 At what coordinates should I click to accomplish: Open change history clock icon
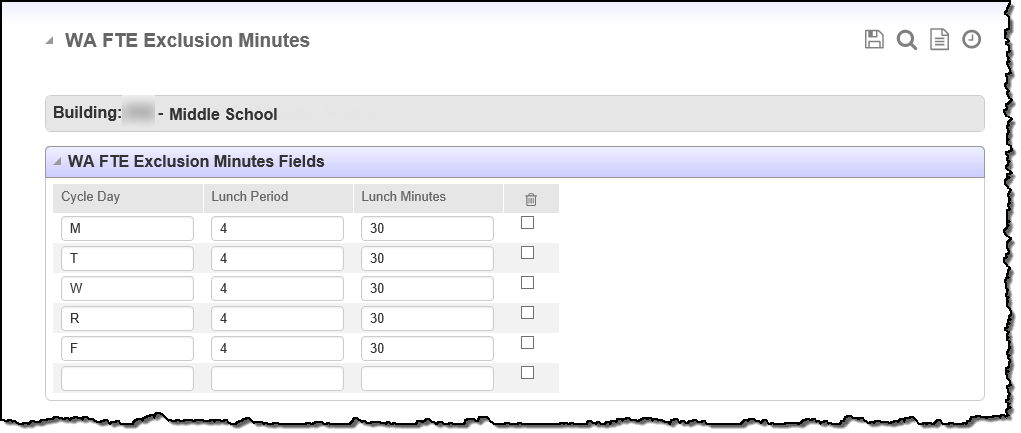[x=971, y=40]
